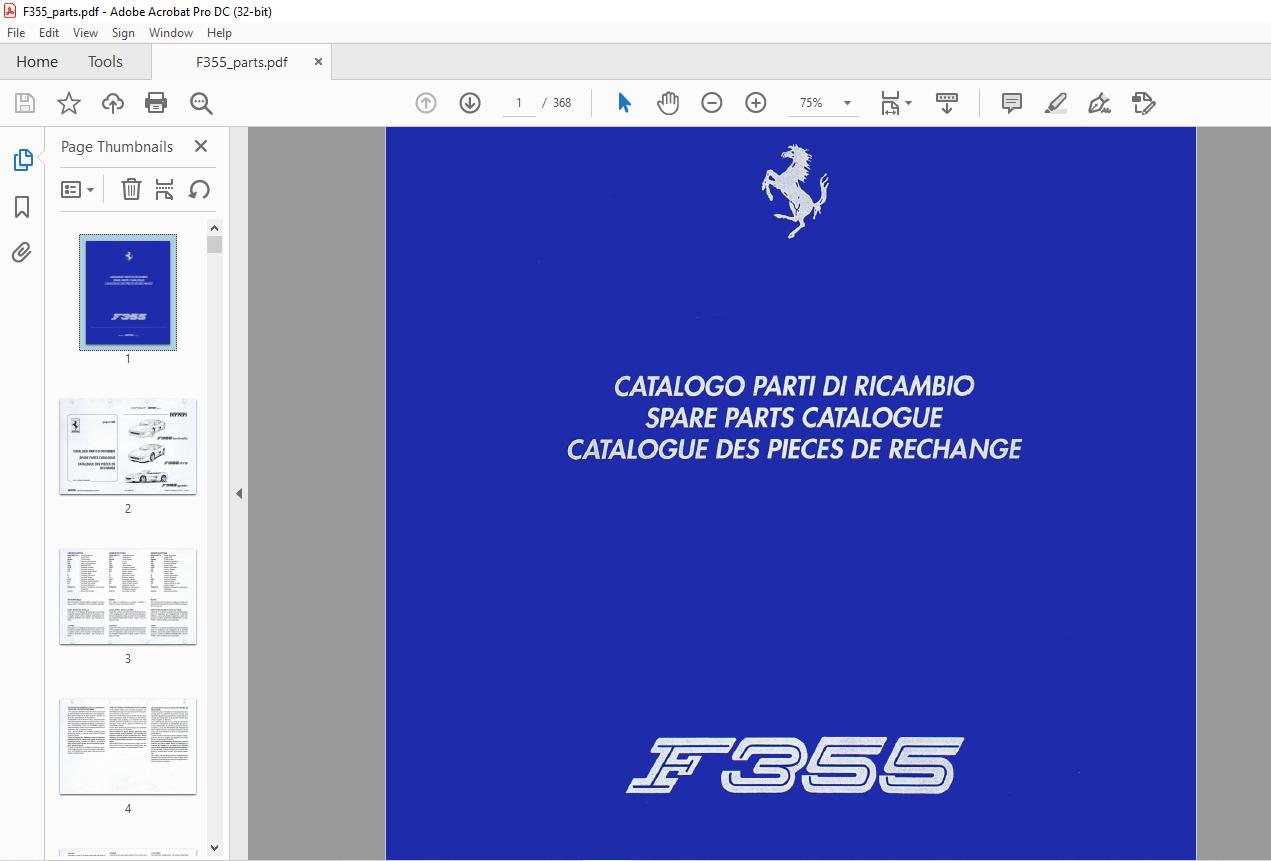Open the Window menu
The height and width of the screenshot is (861, 1271).
pyautogui.click(x=171, y=33)
